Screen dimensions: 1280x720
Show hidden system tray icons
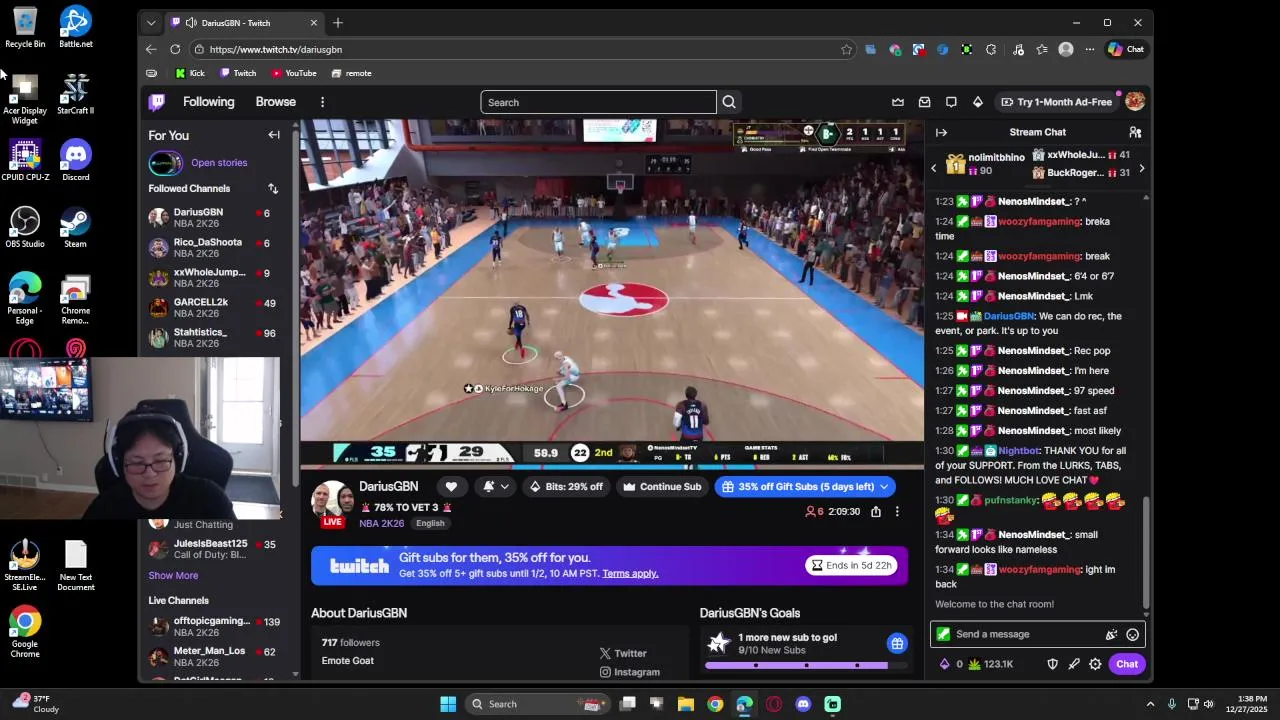(1150, 704)
